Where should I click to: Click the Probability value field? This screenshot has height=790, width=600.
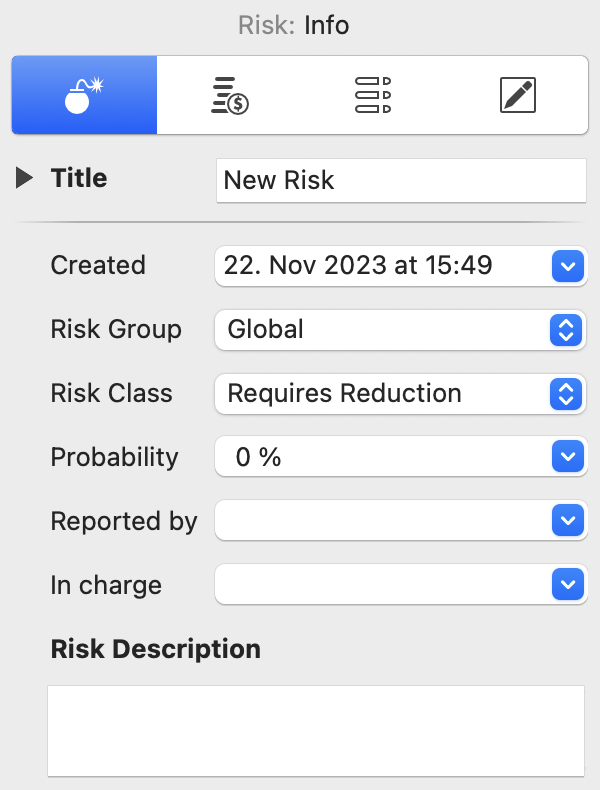coord(380,458)
